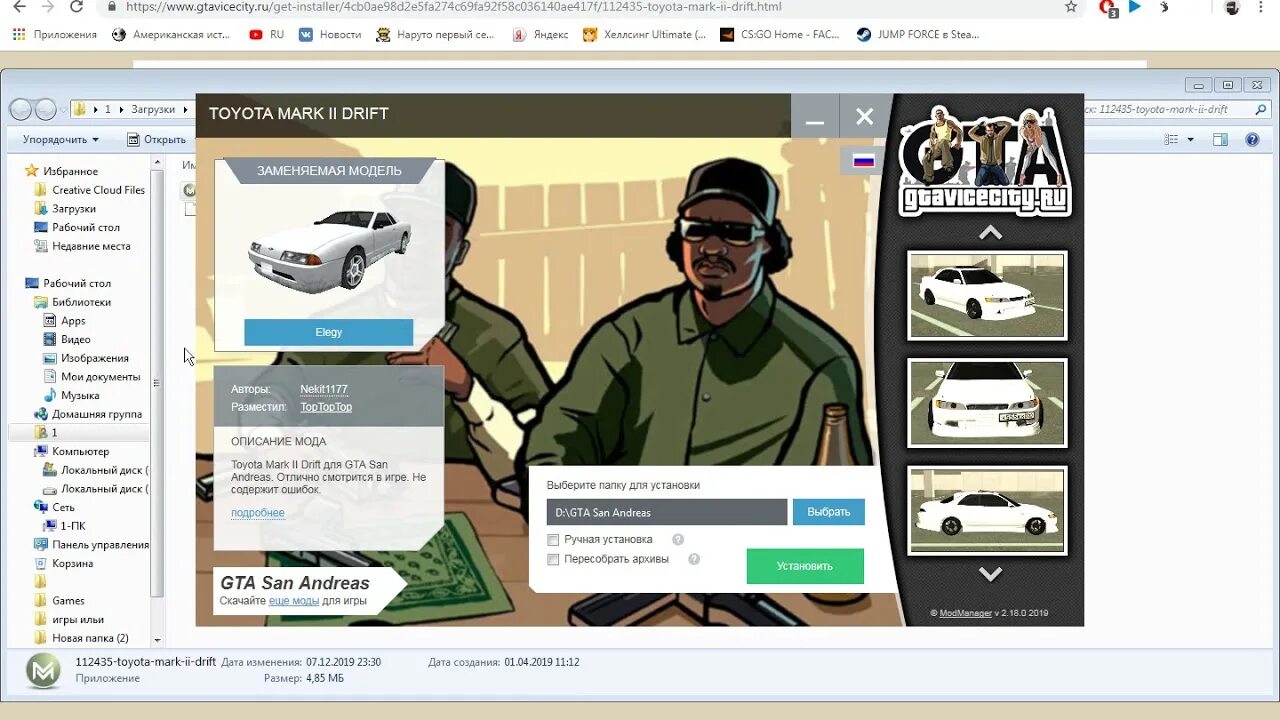Open author link Nekit1177
1280x720 pixels.
point(324,389)
